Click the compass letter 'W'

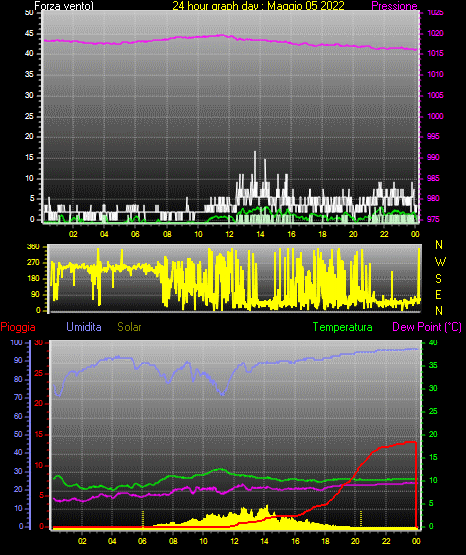[440, 262]
